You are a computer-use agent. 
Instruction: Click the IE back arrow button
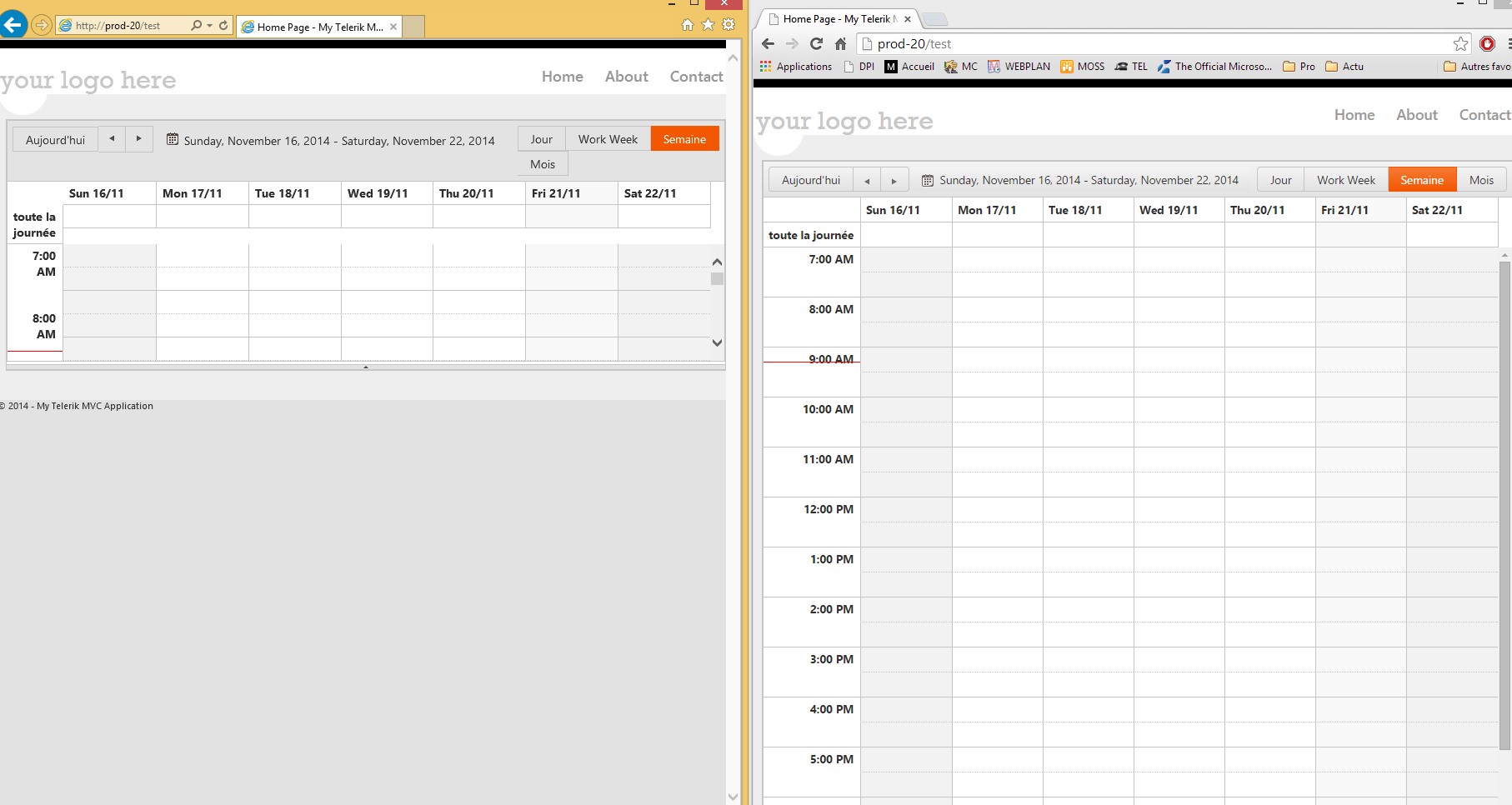pos(13,25)
